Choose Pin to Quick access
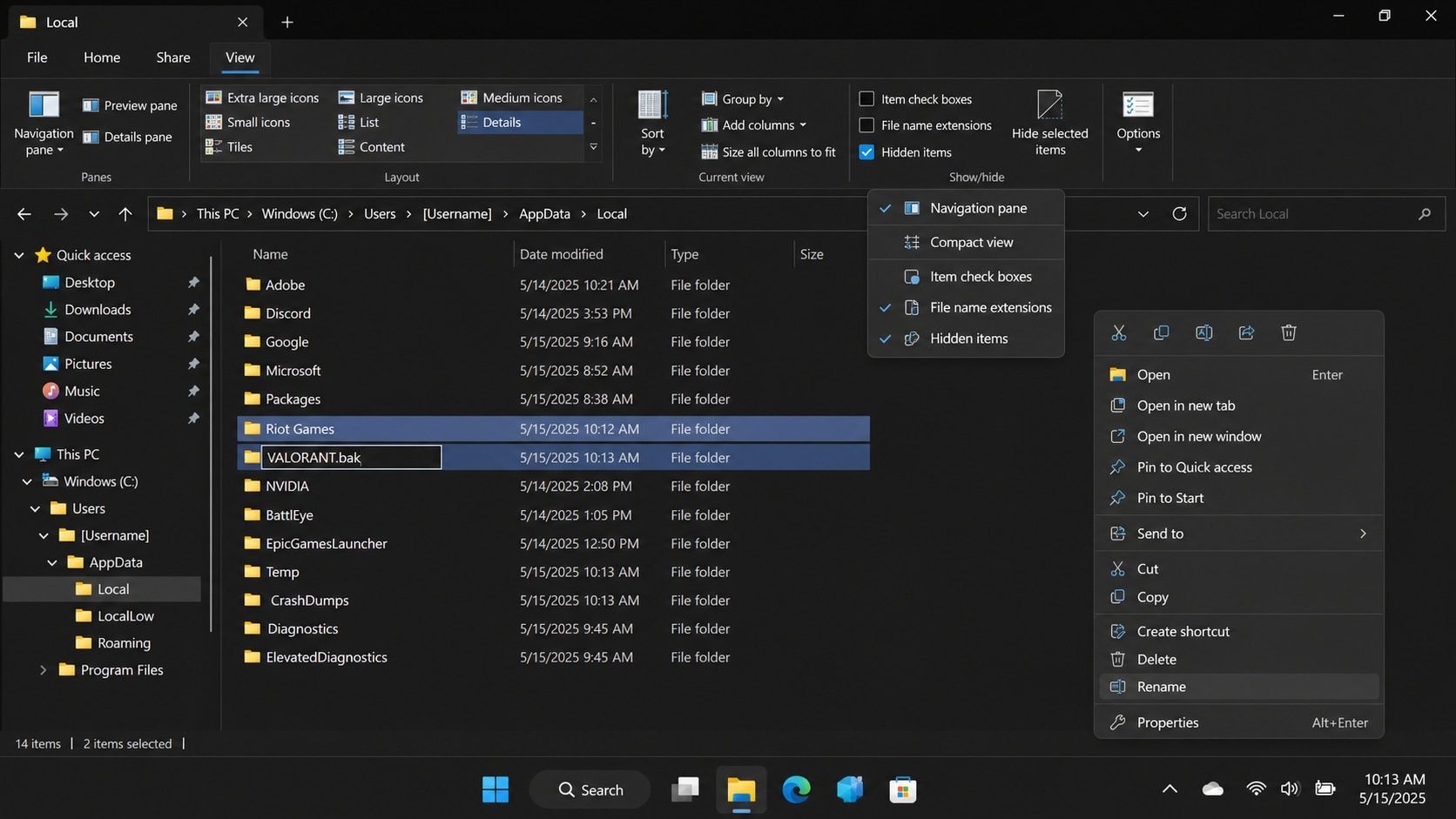The height and width of the screenshot is (819, 1456). (1238, 467)
